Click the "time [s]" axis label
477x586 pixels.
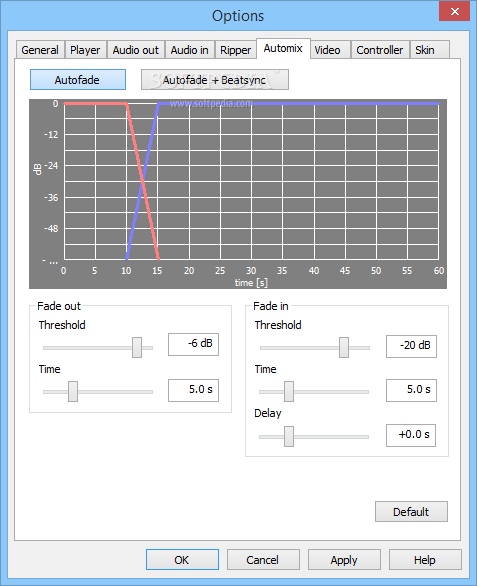click(251, 283)
